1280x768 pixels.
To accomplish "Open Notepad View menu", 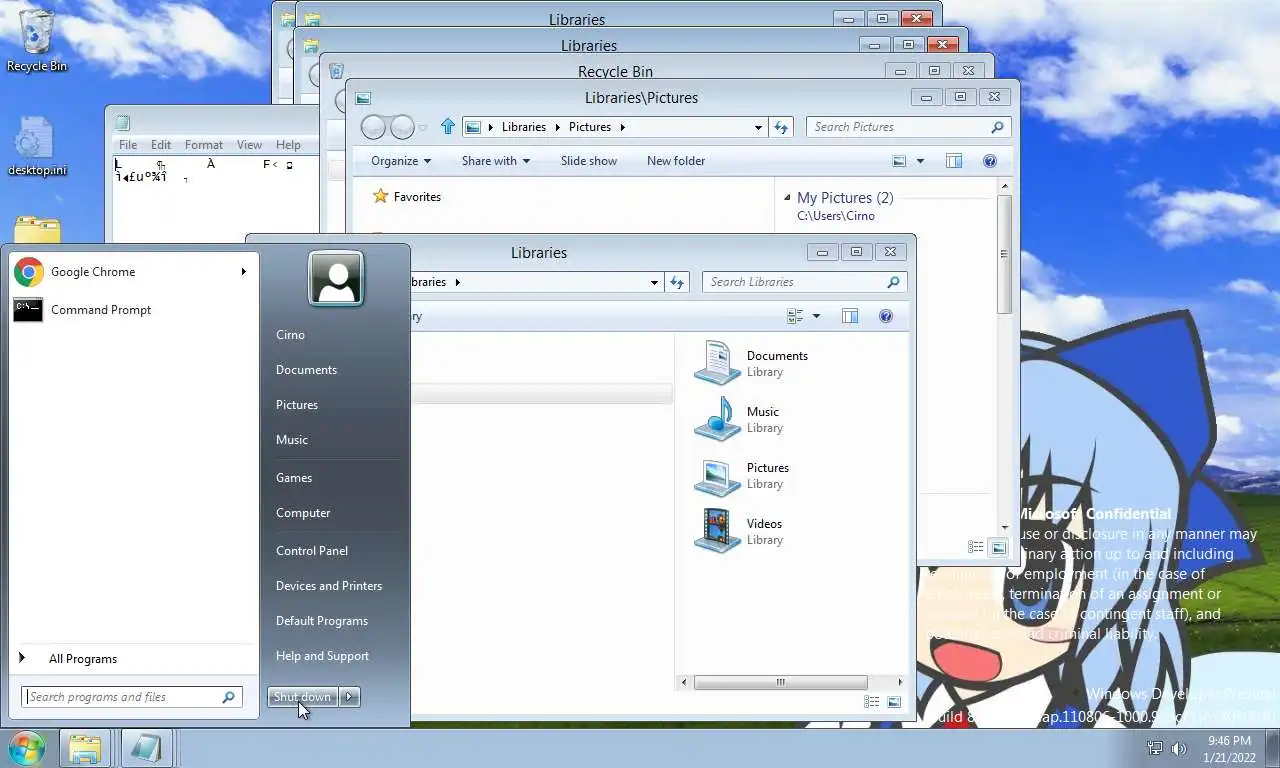I will coord(249,145).
